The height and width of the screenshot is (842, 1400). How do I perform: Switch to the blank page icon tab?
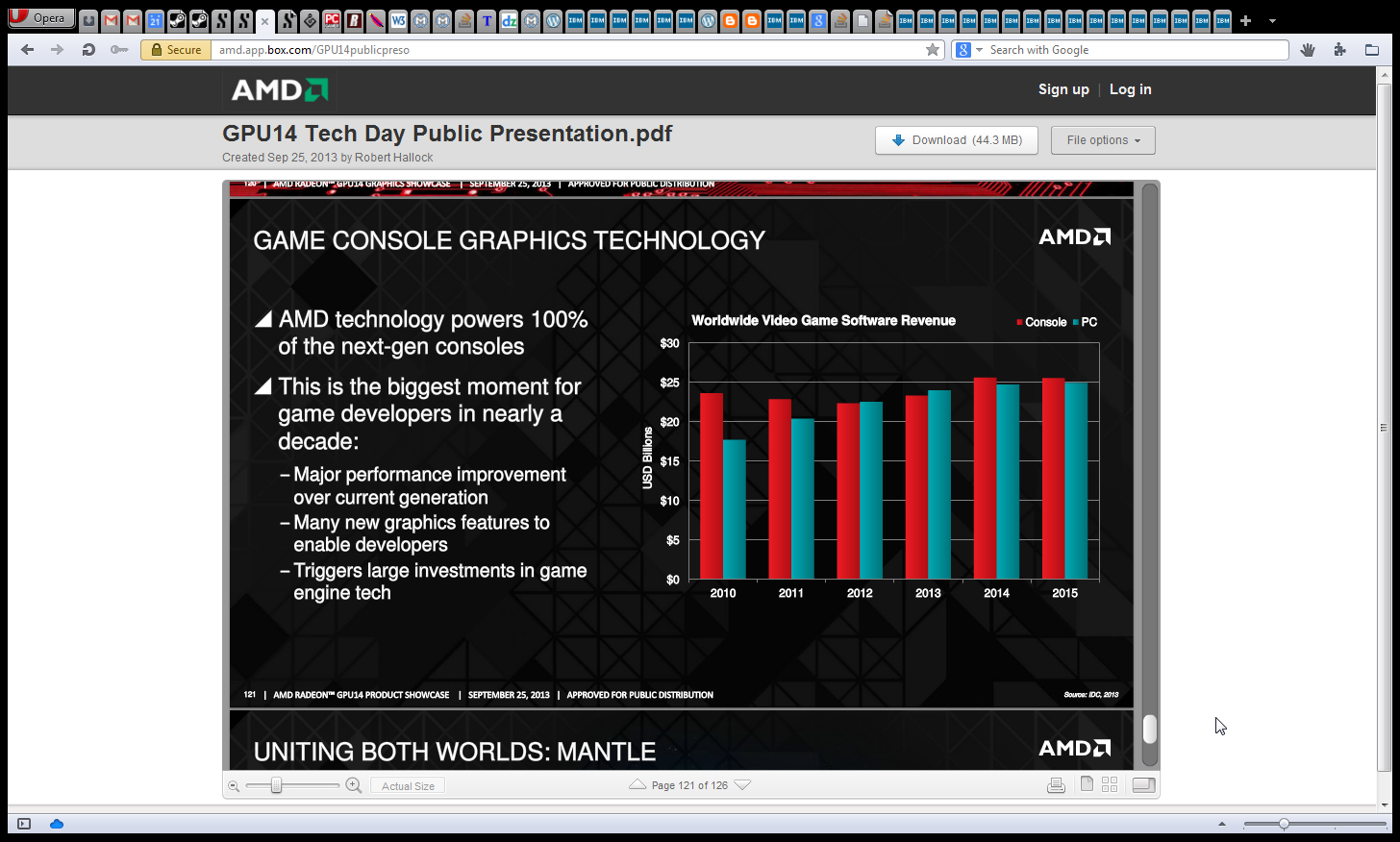pyautogui.click(x=862, y=20)
